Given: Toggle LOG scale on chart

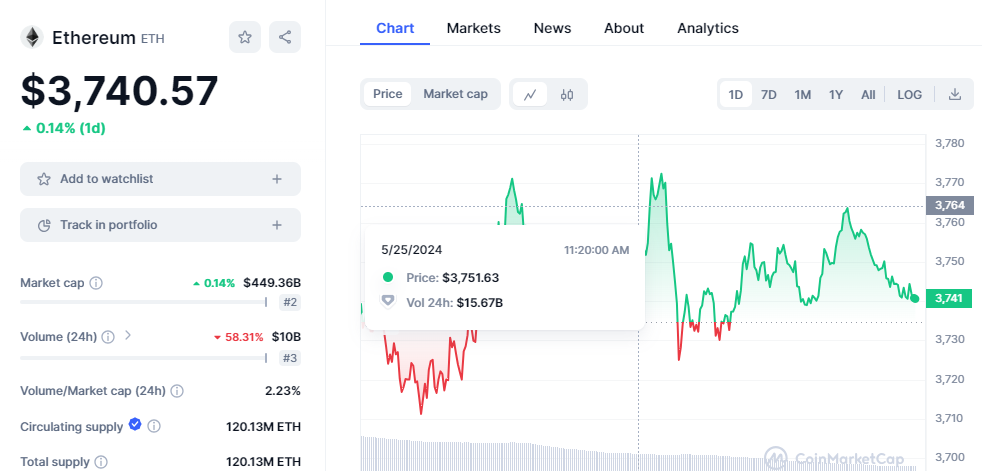Looking at the screenshot, I should (x=909, y=95).
